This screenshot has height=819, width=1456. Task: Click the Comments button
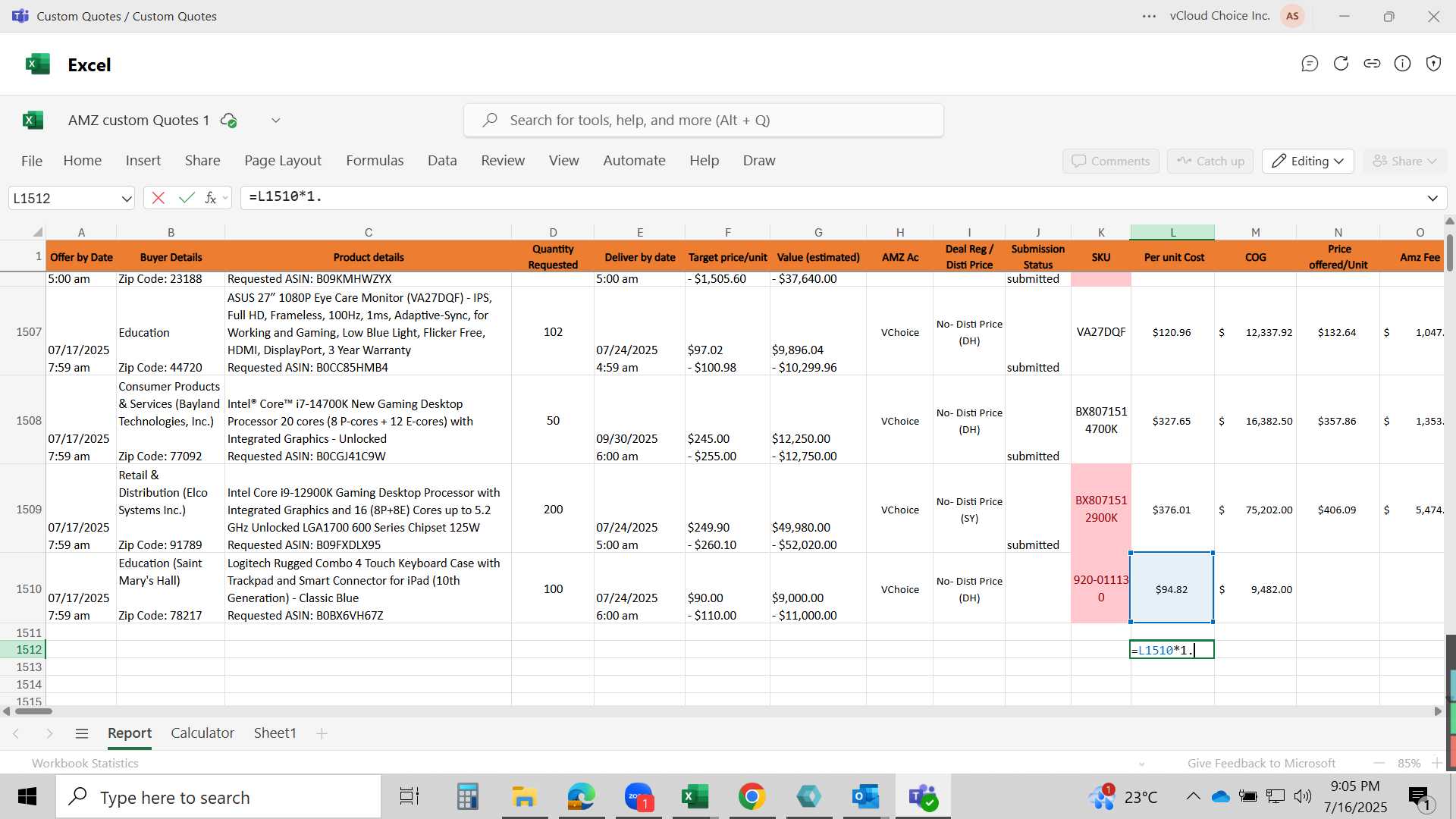click(x=1111, y=161)
